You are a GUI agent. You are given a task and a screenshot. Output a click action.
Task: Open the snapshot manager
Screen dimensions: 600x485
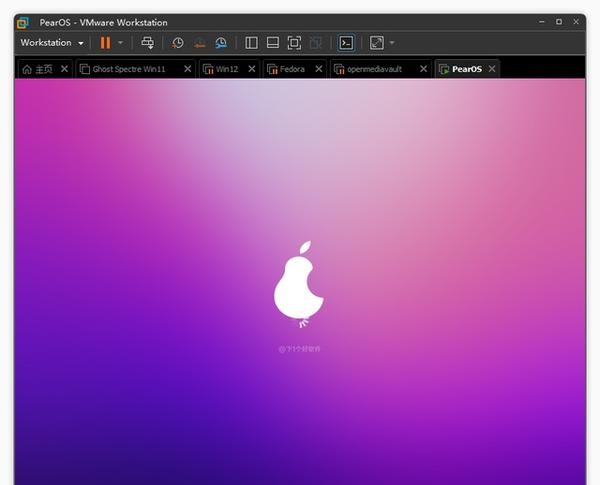pos(221,43)
